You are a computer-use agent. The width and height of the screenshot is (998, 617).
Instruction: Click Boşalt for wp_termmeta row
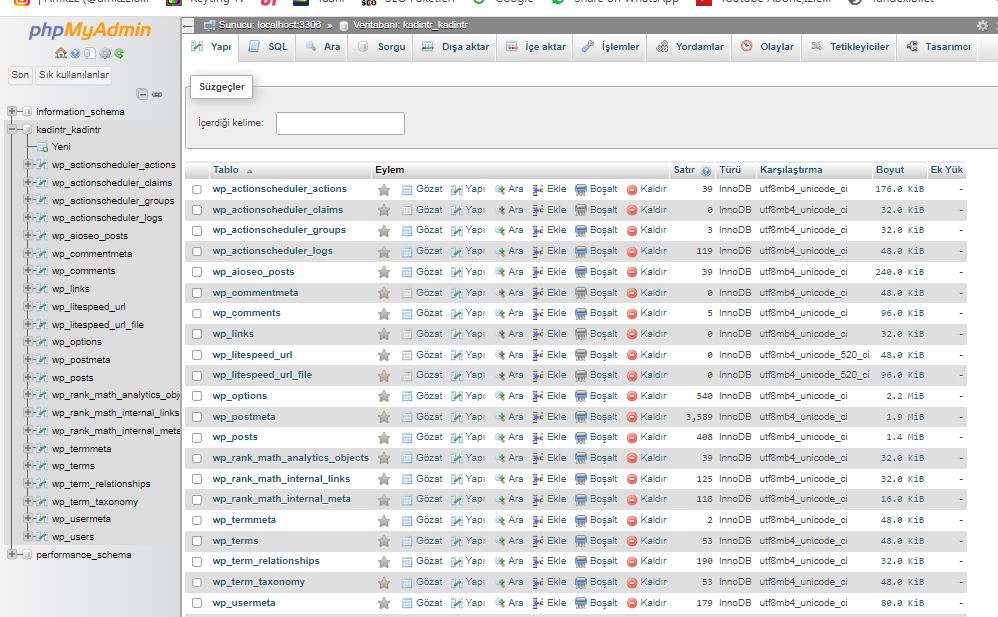[596, 520]
